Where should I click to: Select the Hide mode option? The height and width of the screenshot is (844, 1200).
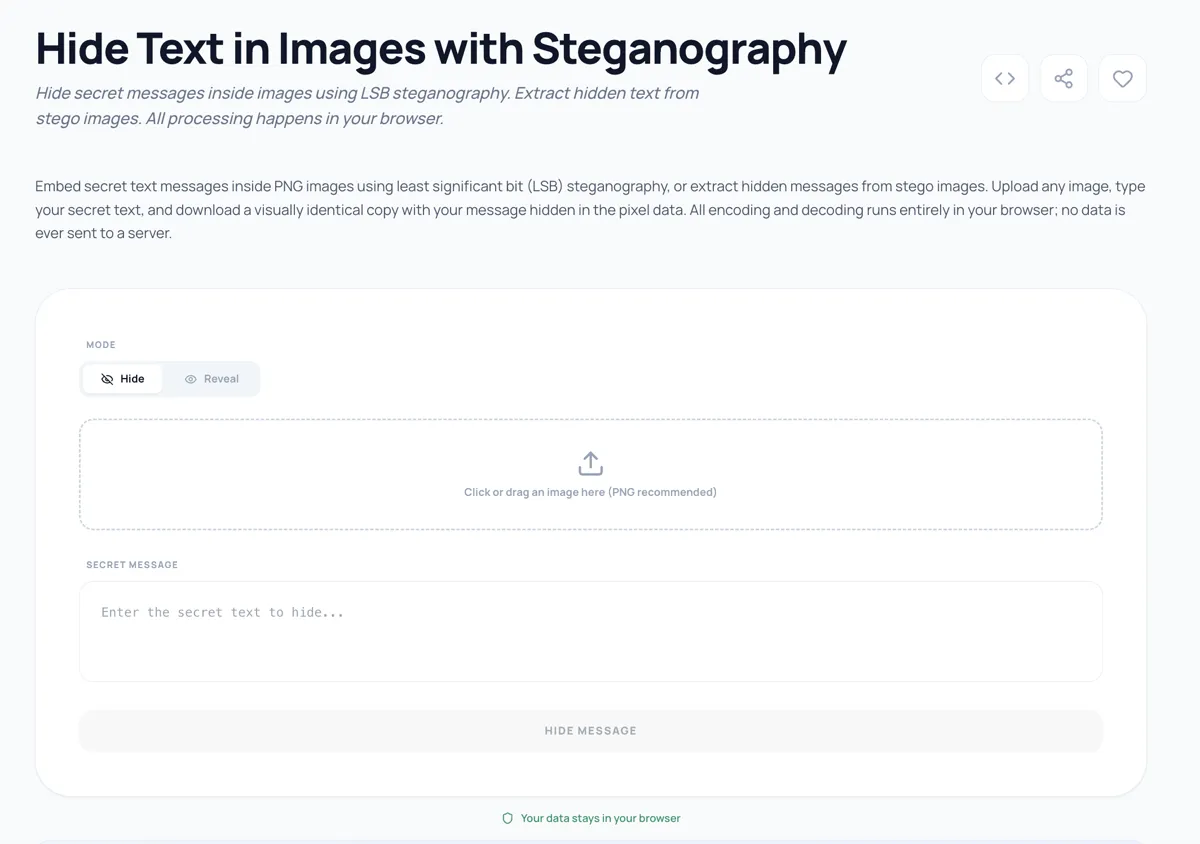coord(123,379)
